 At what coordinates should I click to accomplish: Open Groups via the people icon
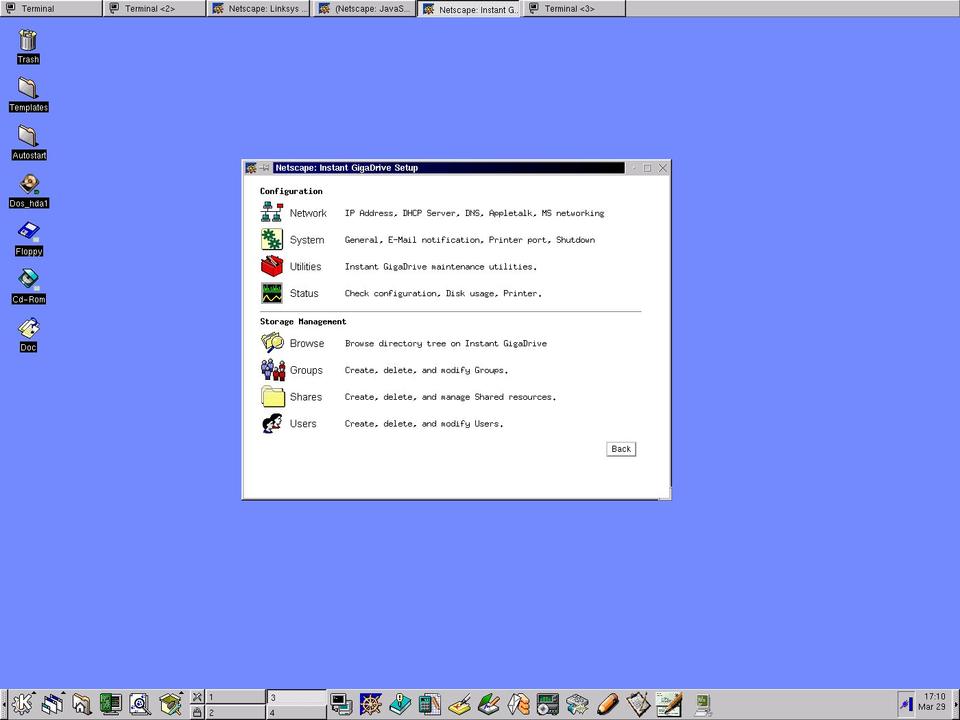point(272,370)
